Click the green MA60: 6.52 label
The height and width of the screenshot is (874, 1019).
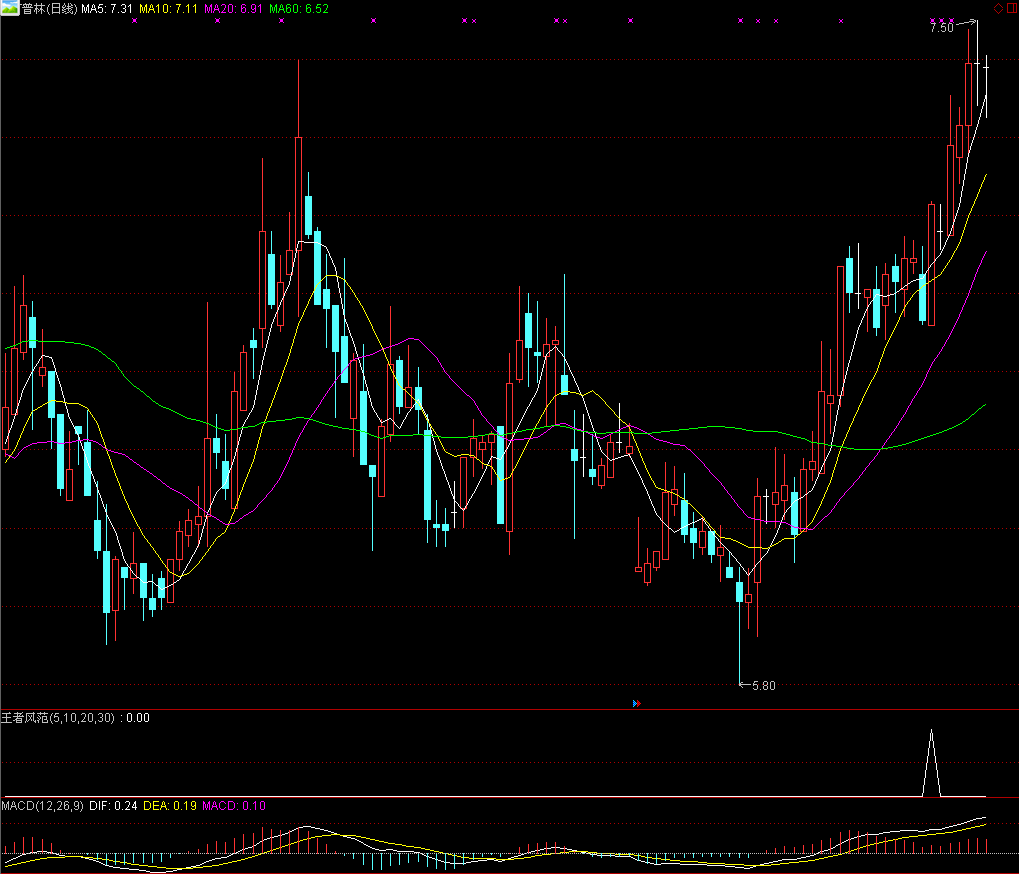[299, 9]
